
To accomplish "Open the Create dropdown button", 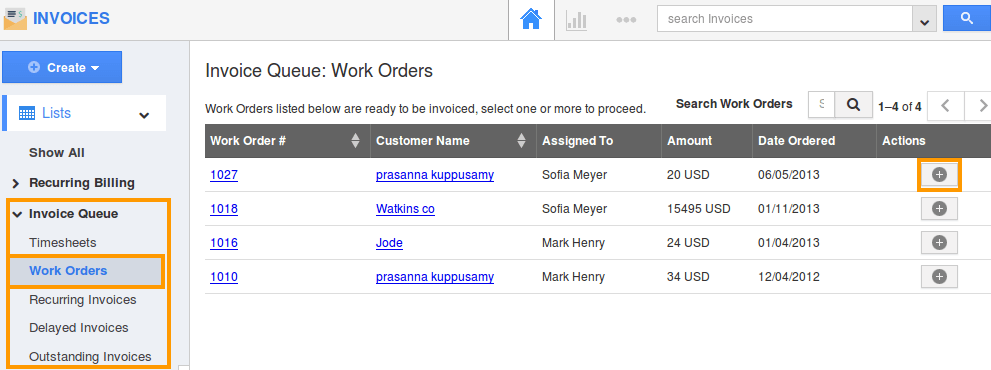I will click(62, 67).
